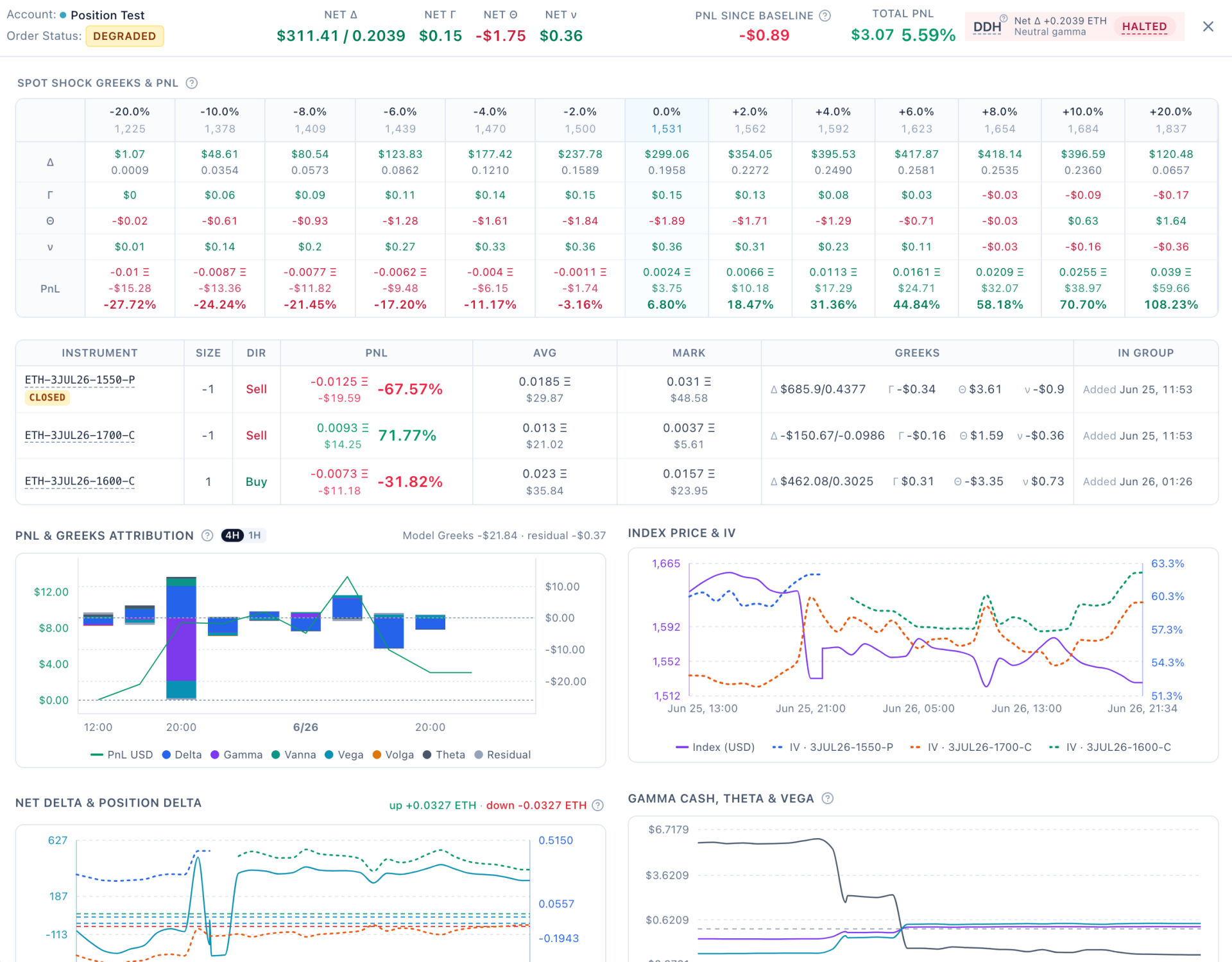The width and height of the screenshot is (1232, 962).
Task: Click the tall purple Gamma bar at 20:00
Action: [x=181, y=648]
